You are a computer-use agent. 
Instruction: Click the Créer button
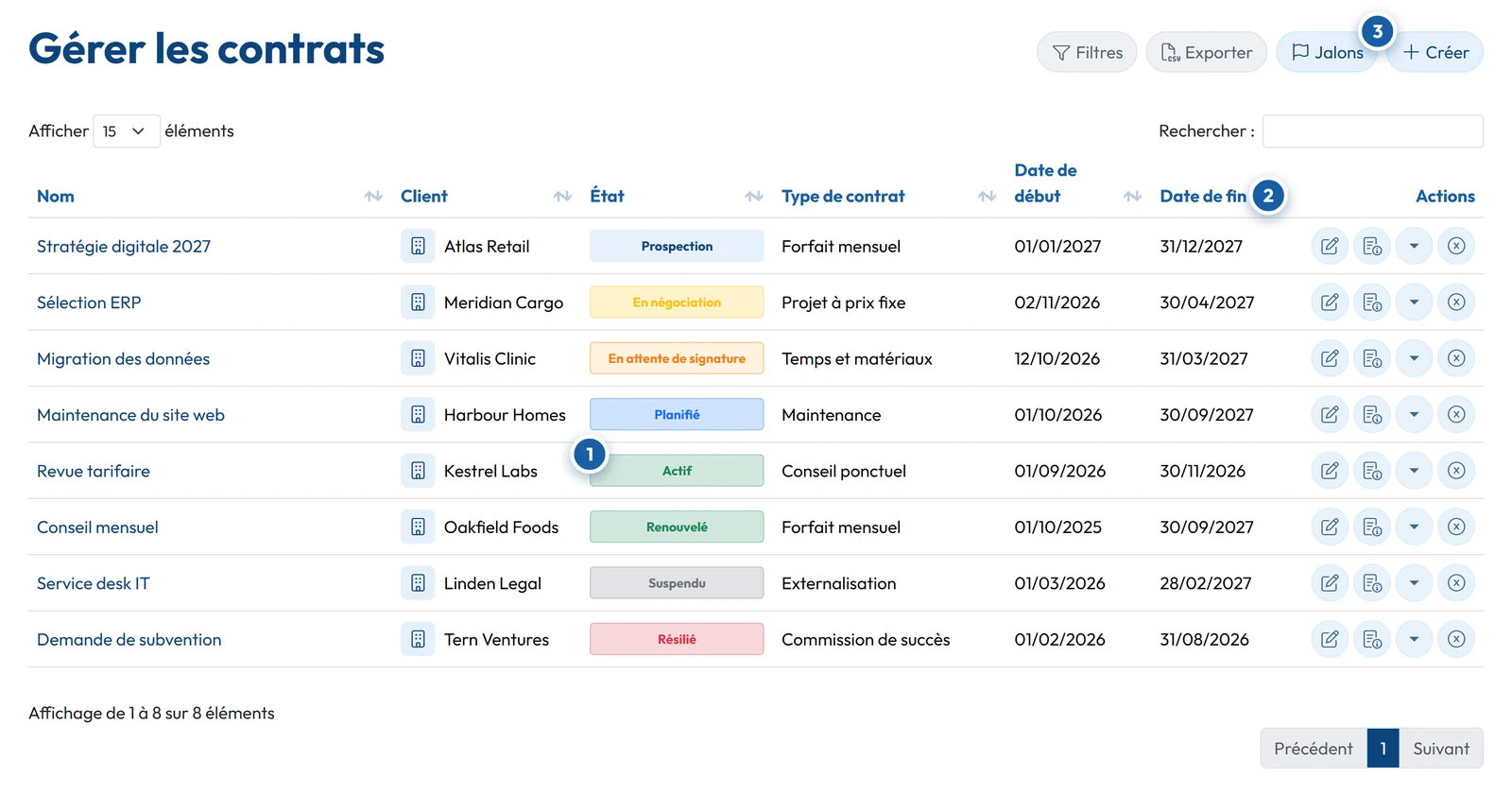pyautogui.click(x=1435, y=52)
